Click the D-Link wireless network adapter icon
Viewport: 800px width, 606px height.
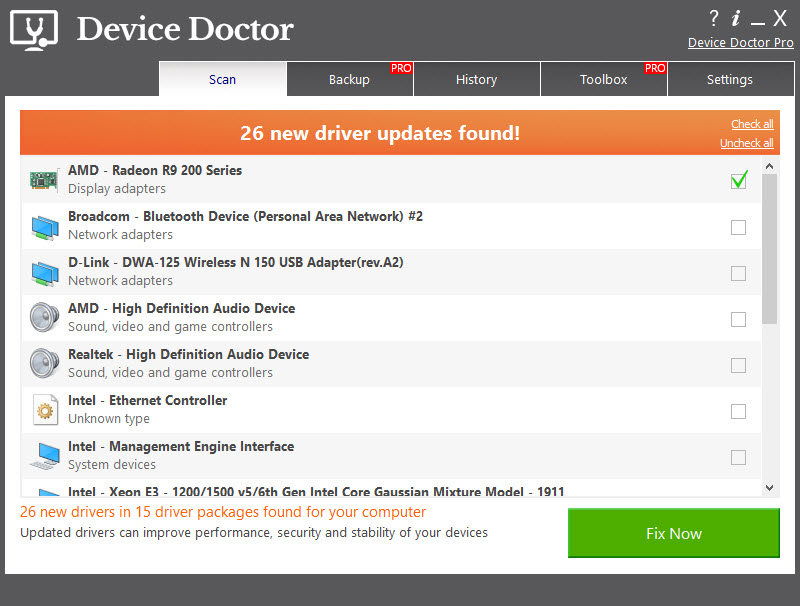coord(45,273)
